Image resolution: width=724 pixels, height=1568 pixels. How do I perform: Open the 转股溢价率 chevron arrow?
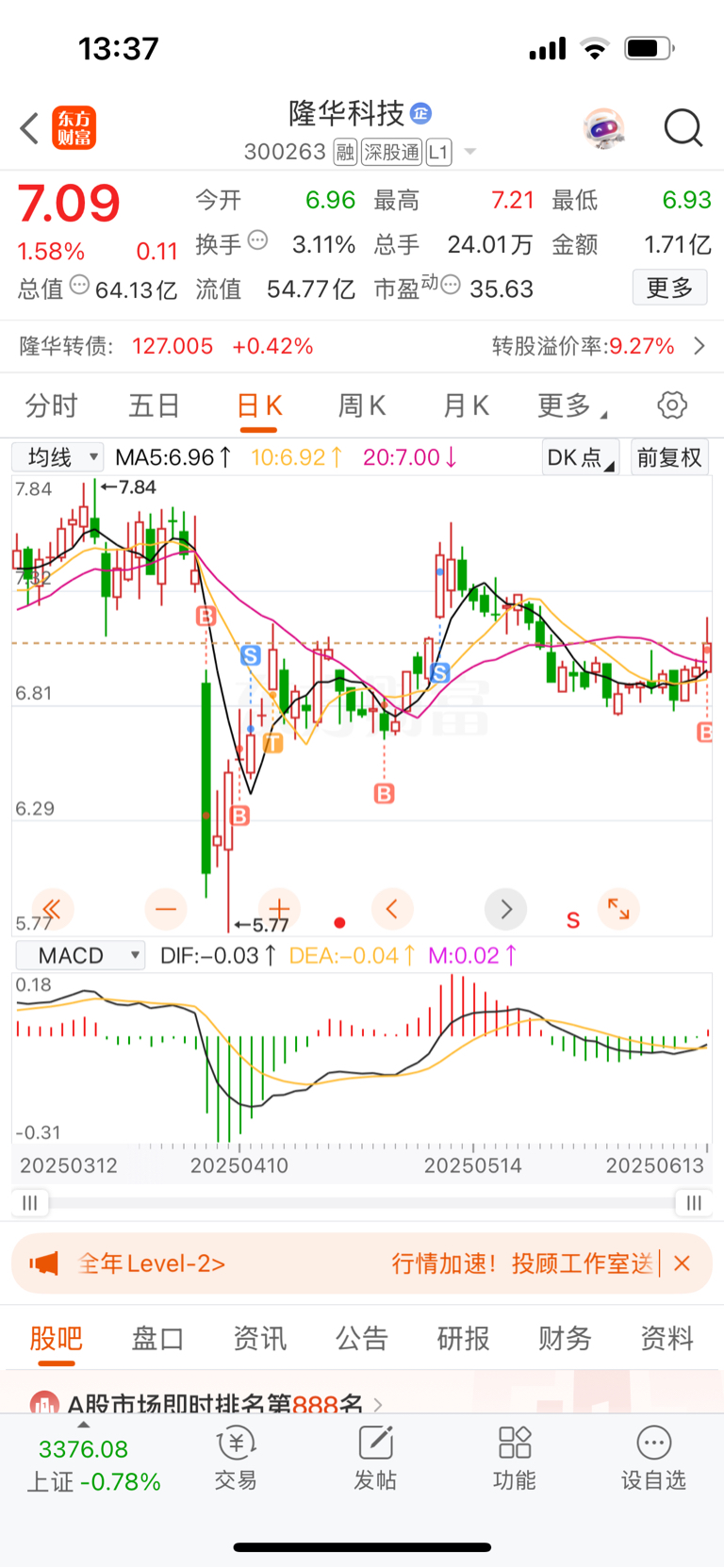tap(699, 346)
